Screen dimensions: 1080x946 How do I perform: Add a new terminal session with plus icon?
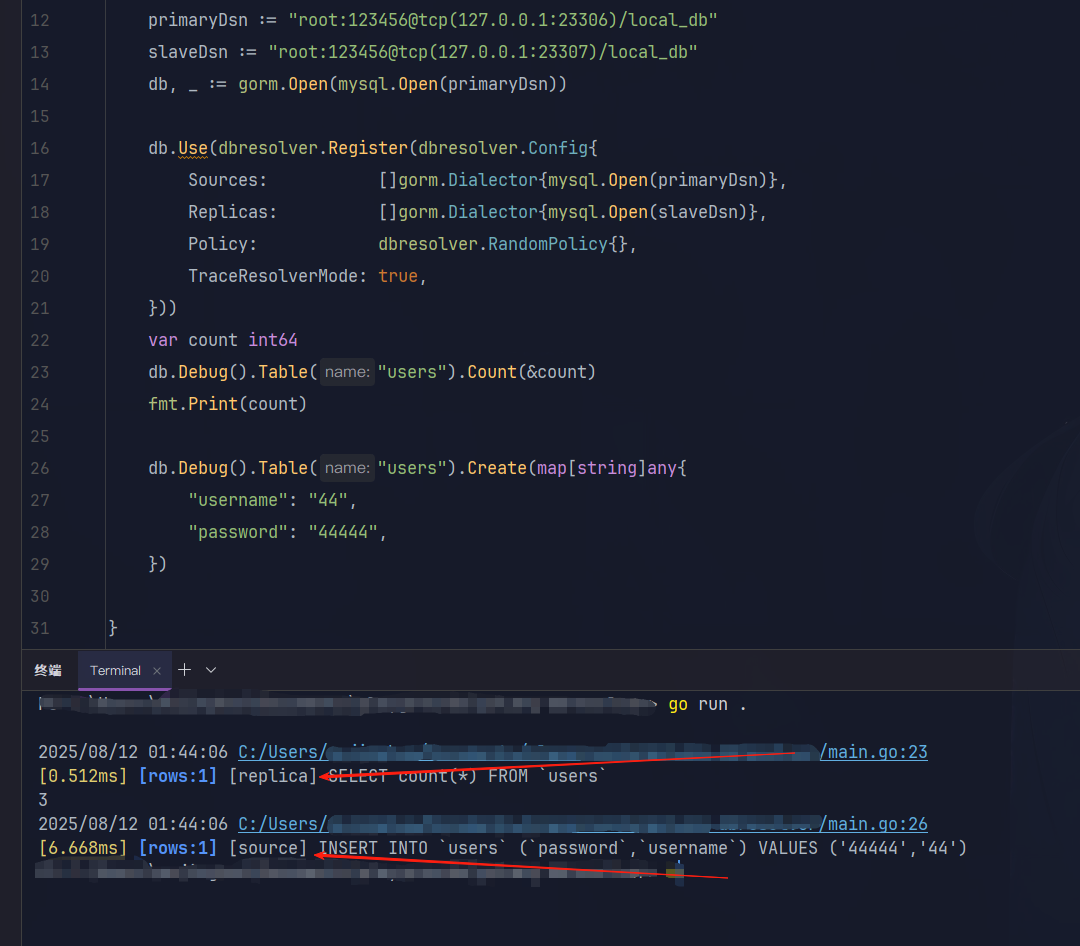(x=184, y=670)
